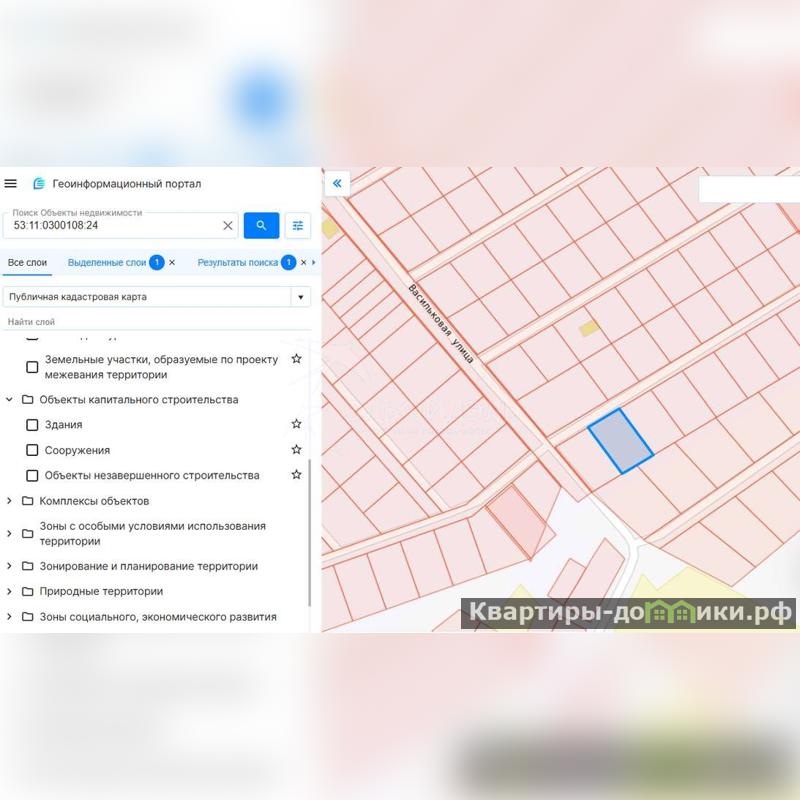This screenshot has width=800, height=800.
Task: Open the Публичная кадастровая карта dropdown
Action: 157,296
